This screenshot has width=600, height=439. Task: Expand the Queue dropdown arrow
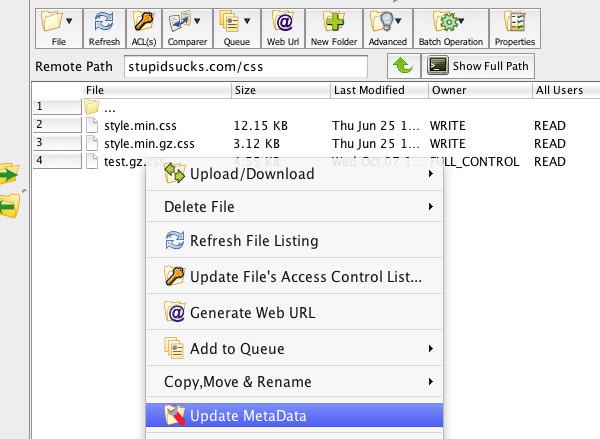[x=247, y=21]
